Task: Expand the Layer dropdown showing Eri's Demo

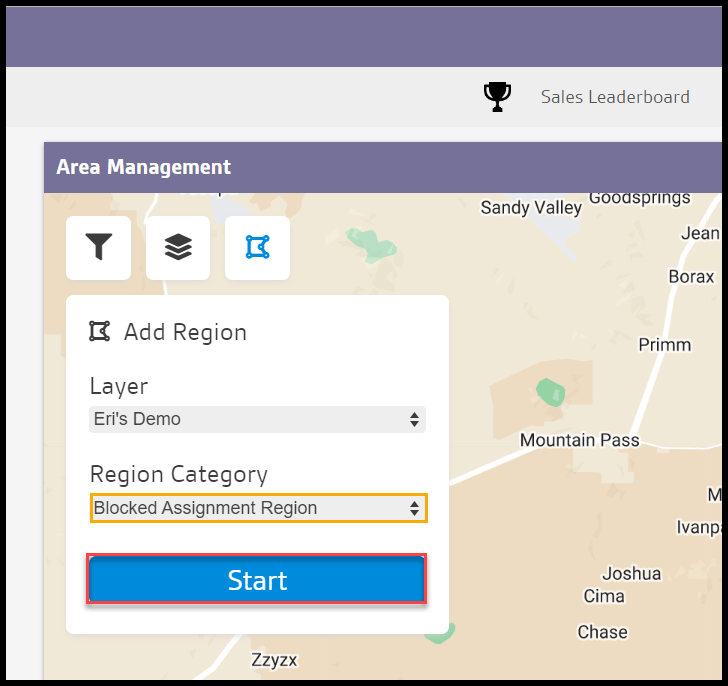Action: tap(257, 419)
